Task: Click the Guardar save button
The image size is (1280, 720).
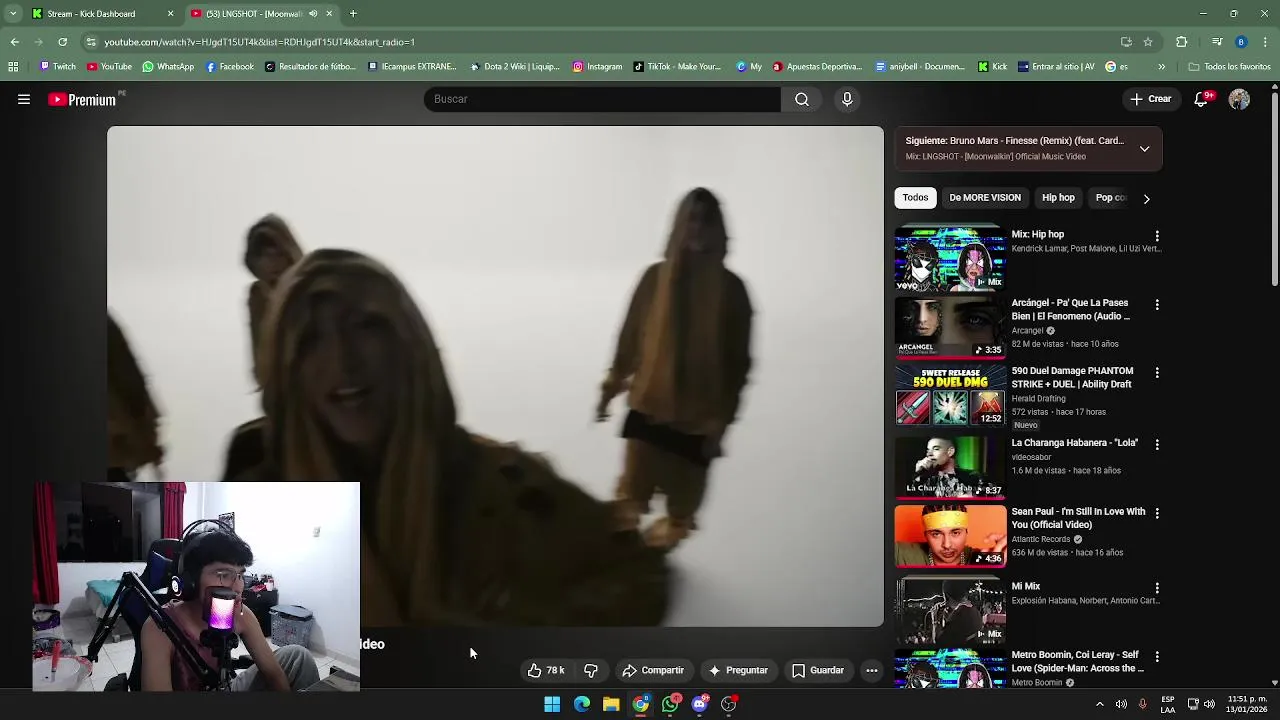Action: tap(818, 670)
